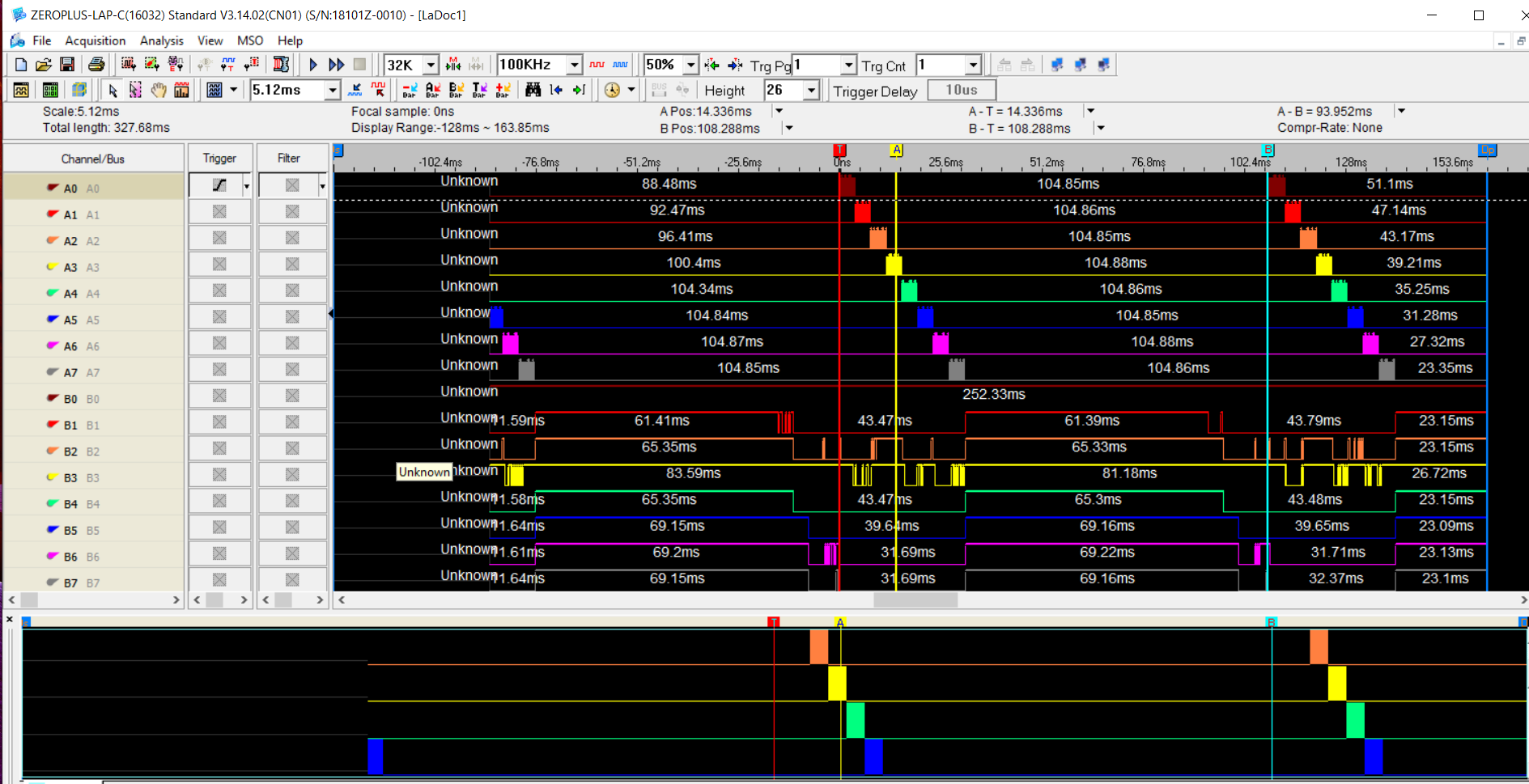
Task: Toggle trigger condition for channel B0
Action: [219, 396]
